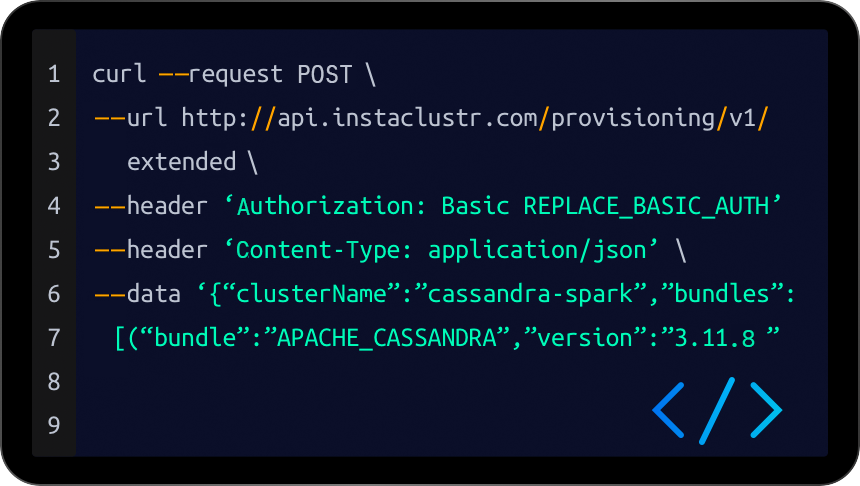Select line number 5 in gutter
The width and height of the screenshot is (860, 486).
coord(54,250)
